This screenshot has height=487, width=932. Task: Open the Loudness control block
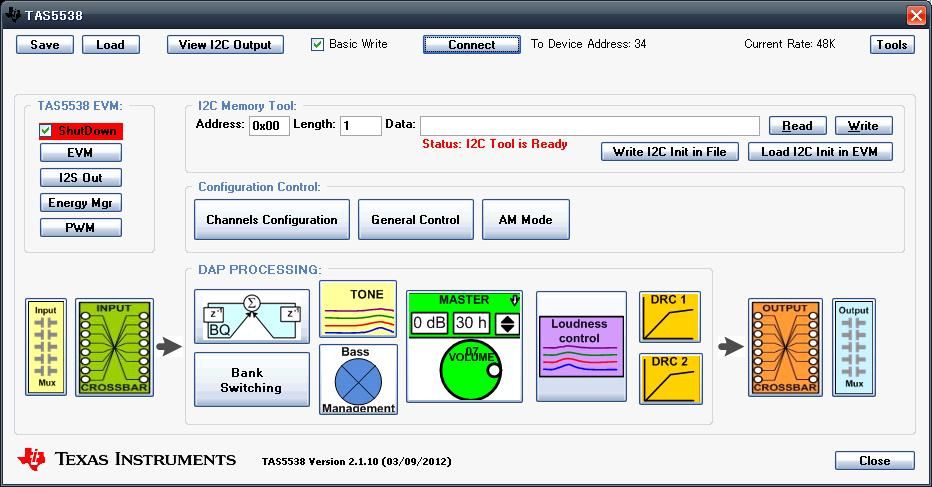click(581, 347)
